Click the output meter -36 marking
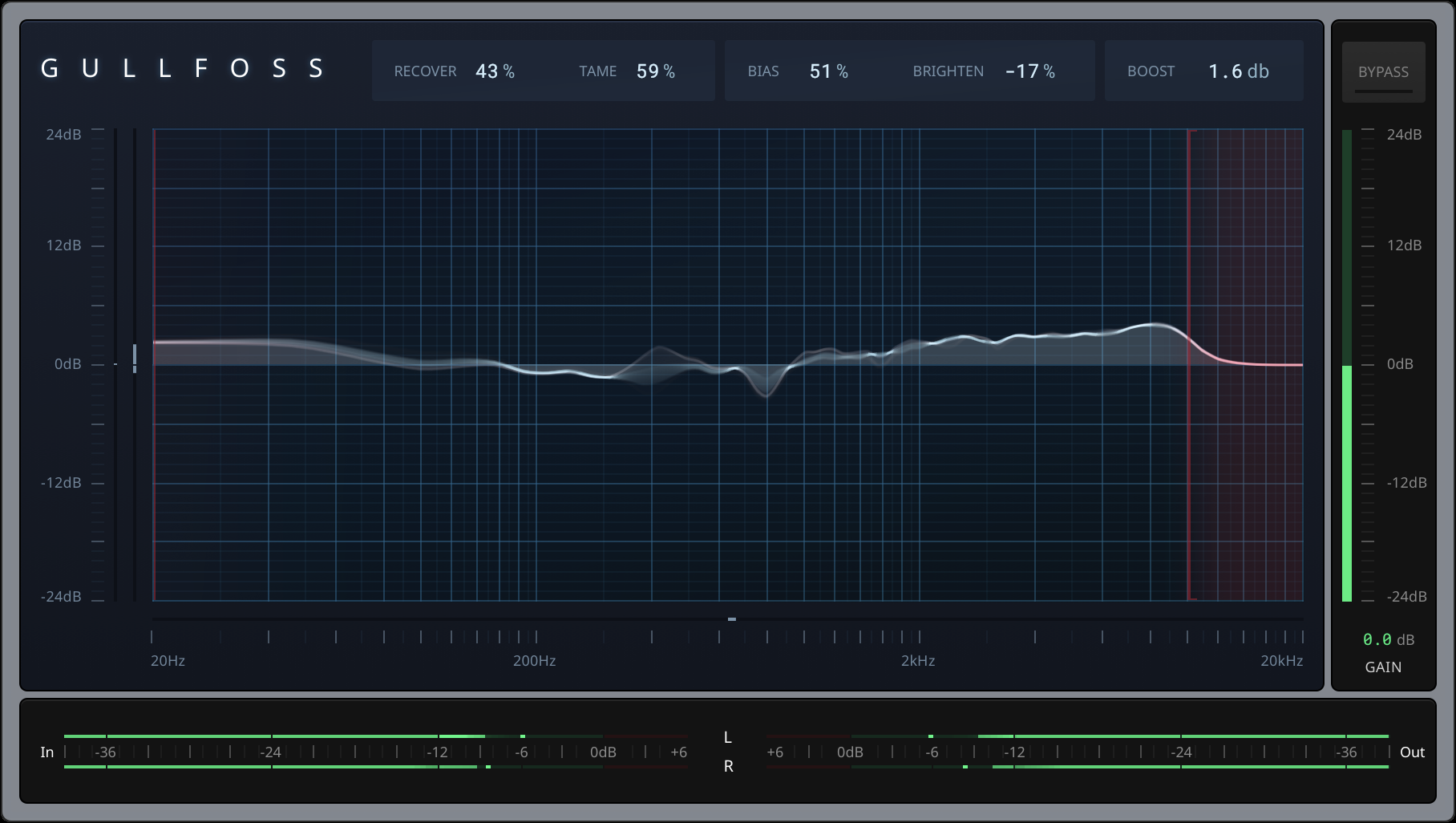 (1346, 752)
